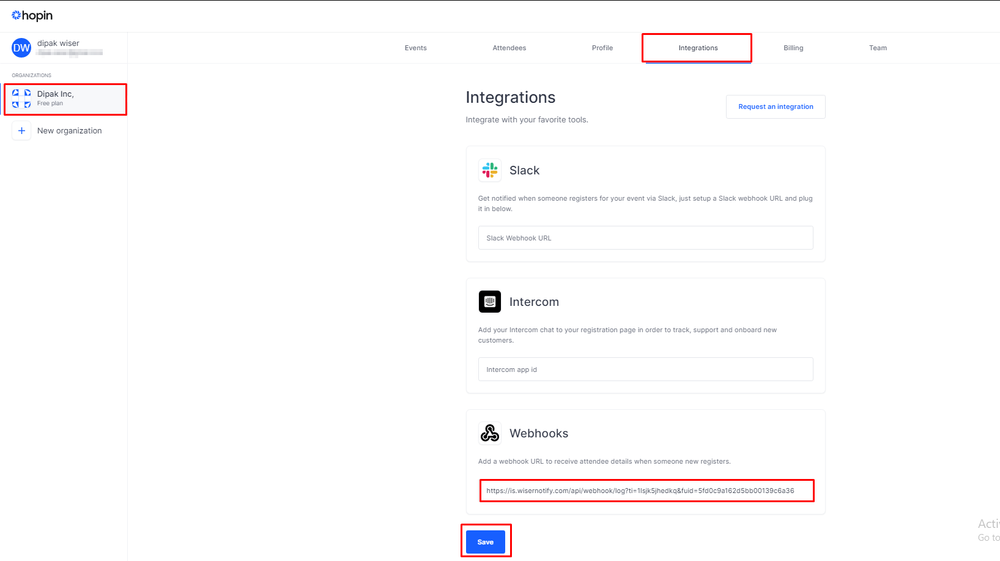
Task: Click the plus icon for new organization
Action: coord(21,131)
